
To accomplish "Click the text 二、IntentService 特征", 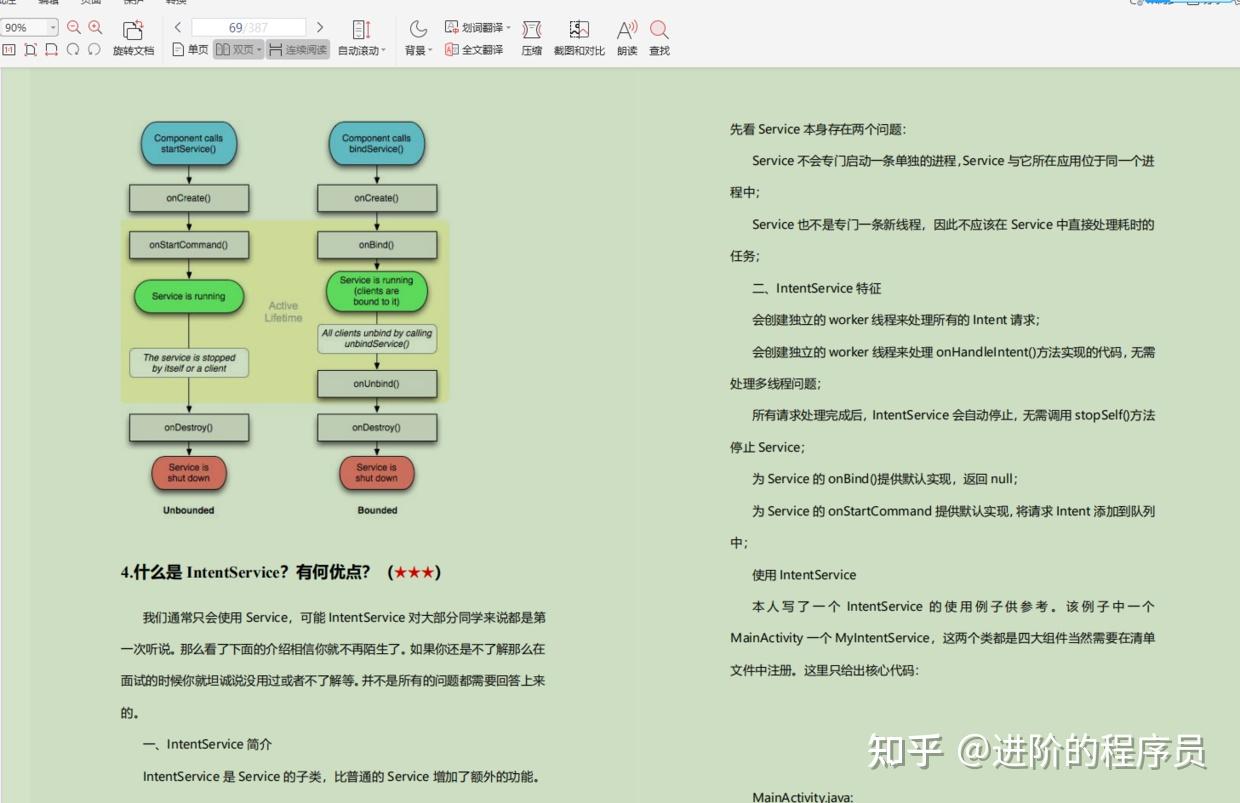I will click(x=817, y=288).
